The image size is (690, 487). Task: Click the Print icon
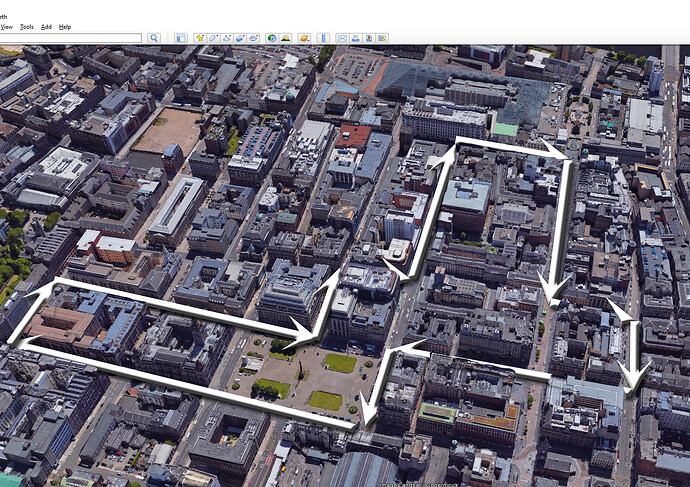(x=356, y=38)
